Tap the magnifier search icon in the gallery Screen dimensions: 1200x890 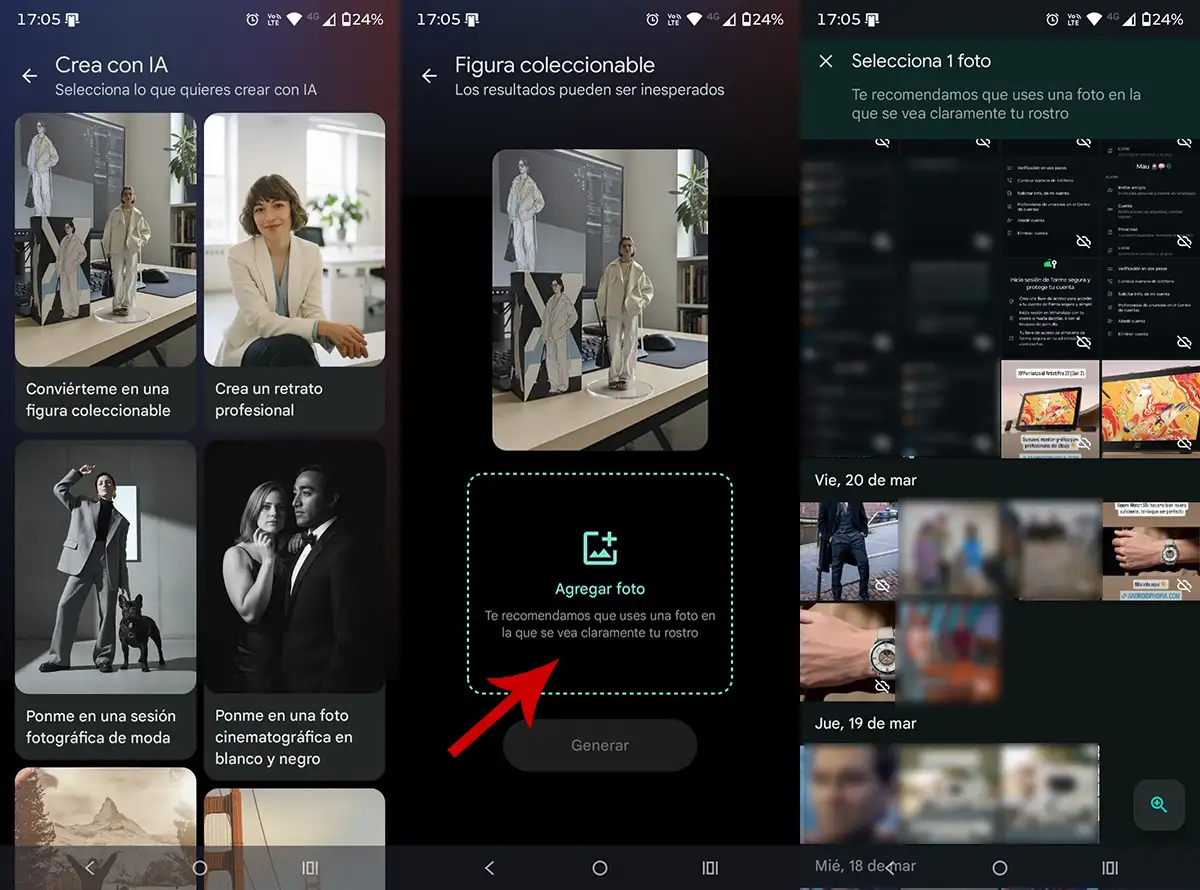pyautogui.click(x=1158, y=805)
